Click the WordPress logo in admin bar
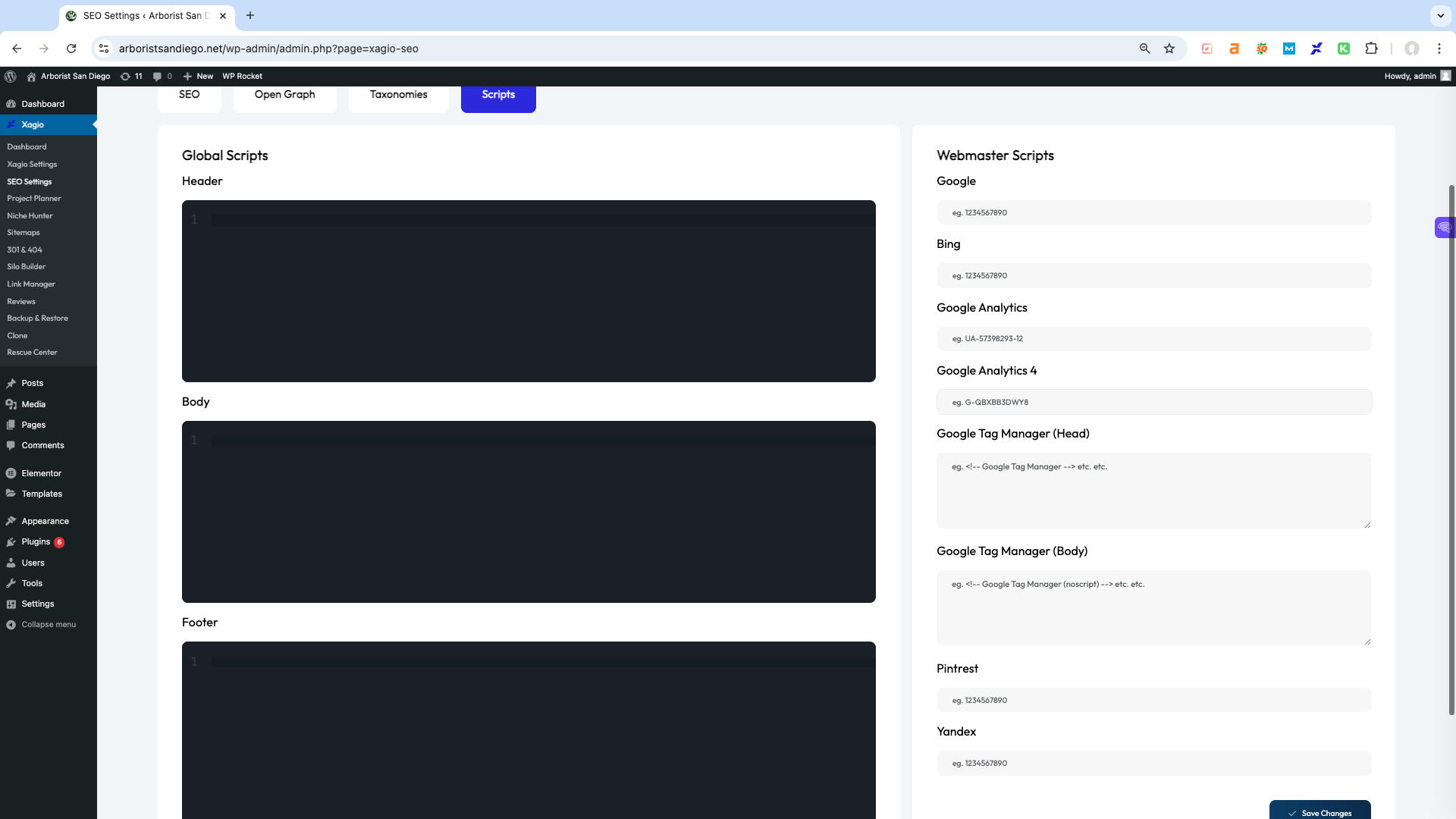 pos(11,76)
